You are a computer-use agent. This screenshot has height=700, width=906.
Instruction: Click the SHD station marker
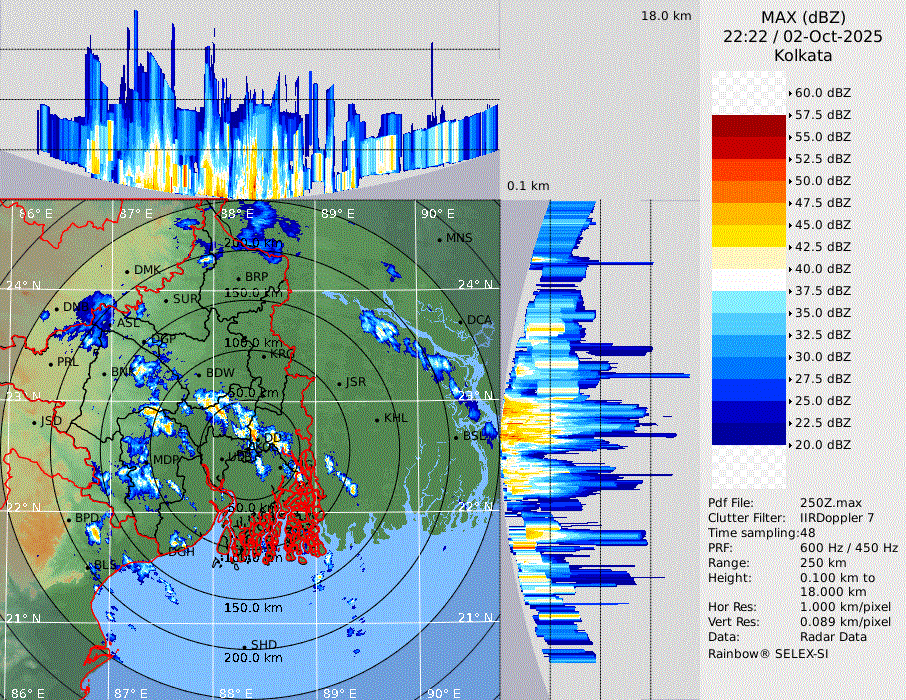click(x=244, y=645)
